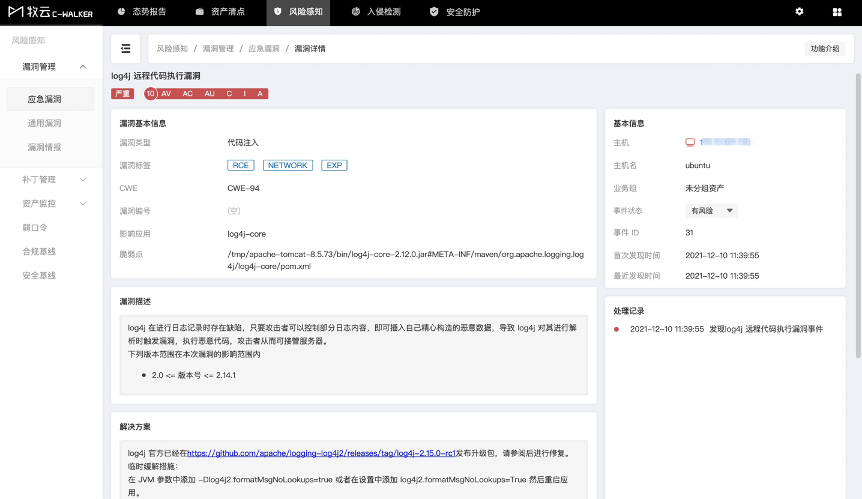862x499 pixels.
Task: Open the 事件状态 有风险 dropdown
Action: [x=711, y=211]
